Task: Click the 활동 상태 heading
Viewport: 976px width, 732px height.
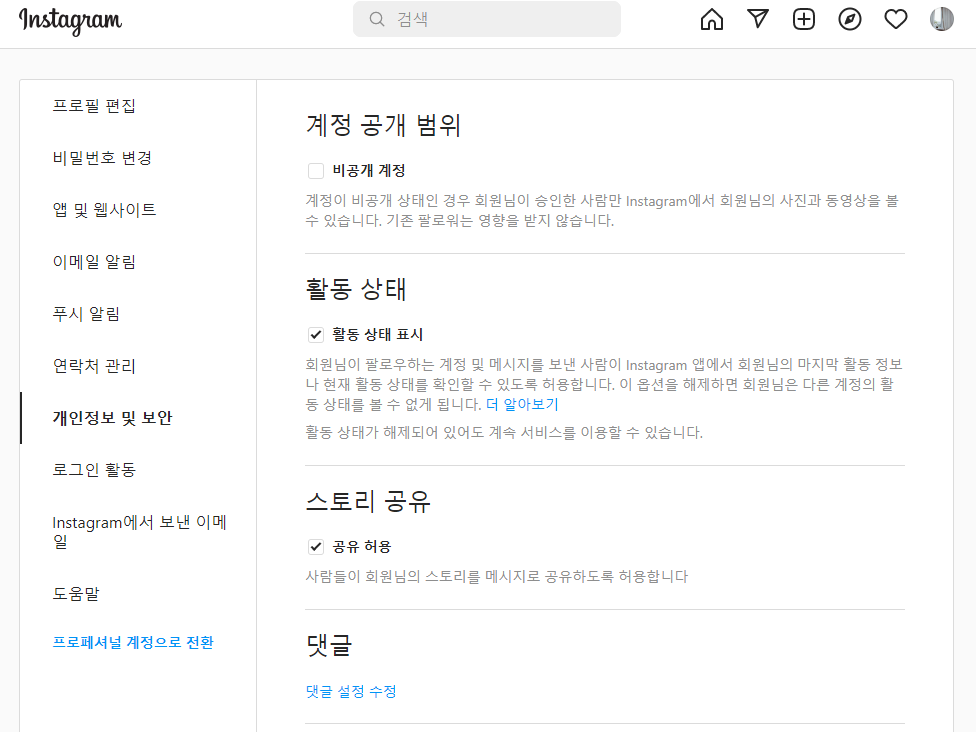Action: point(356,289)
